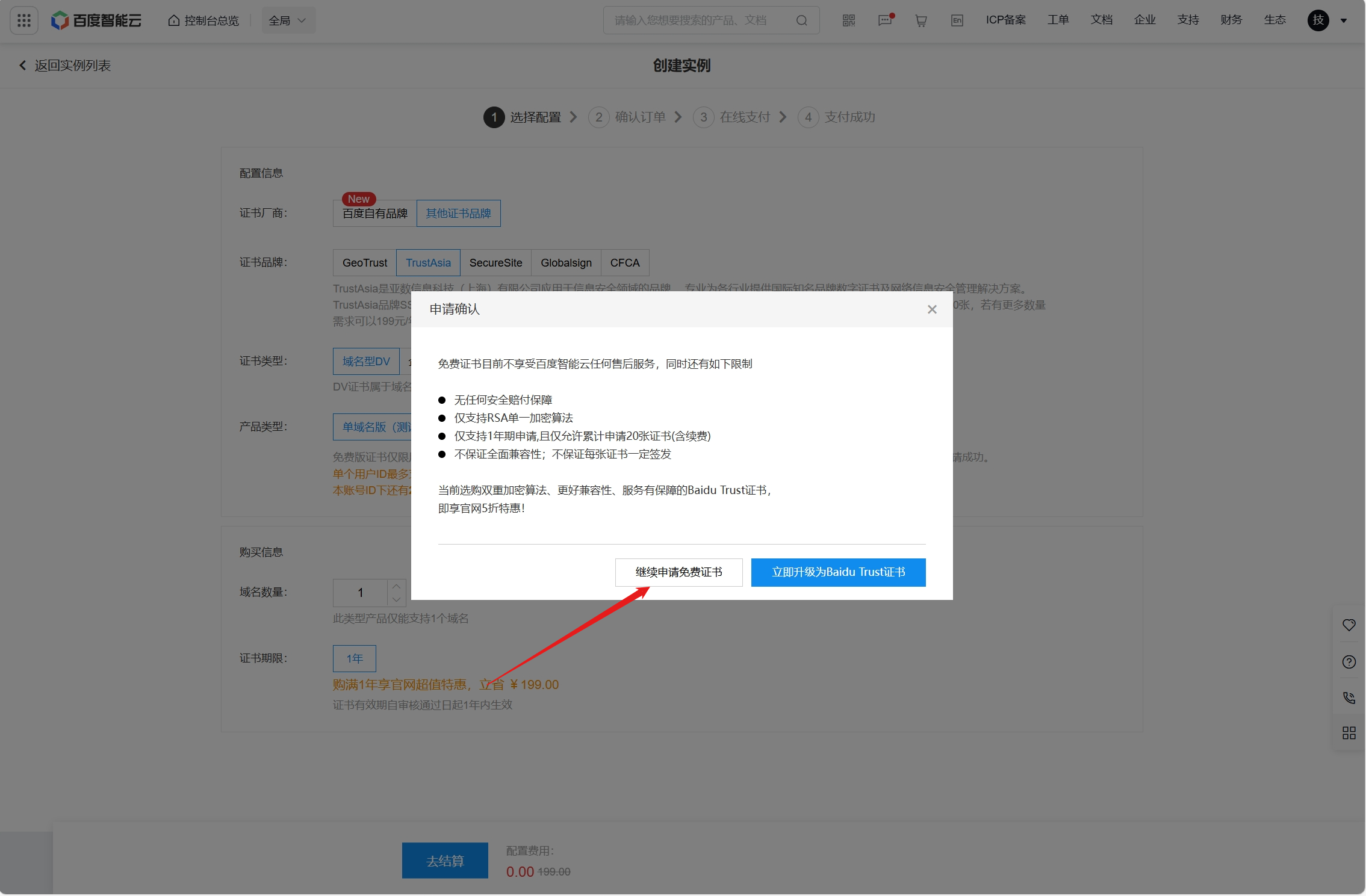This screenshot has width=1366, height=896.
Task: Click the New badge on 百度自有品牌
Action: click(x=359, y=199)
